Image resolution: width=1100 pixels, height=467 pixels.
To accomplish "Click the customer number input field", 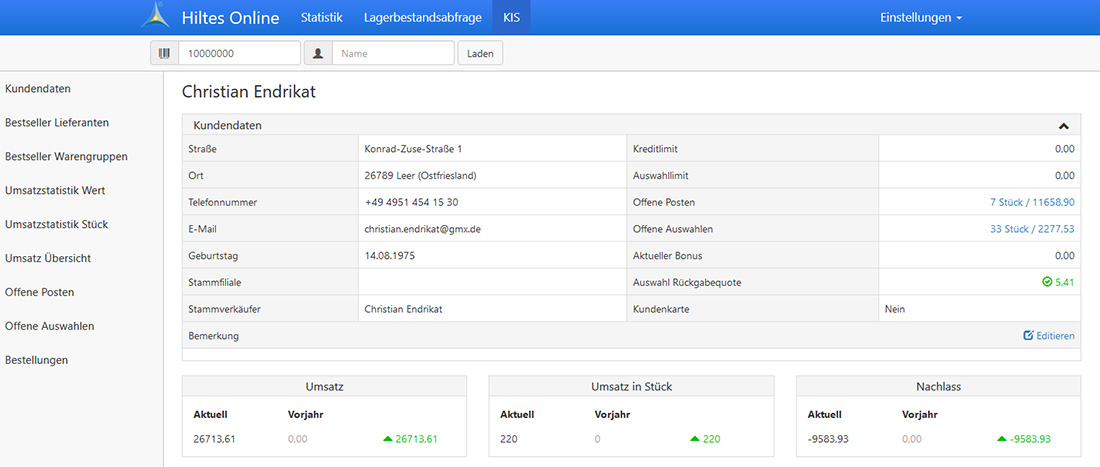I will 239,53.
